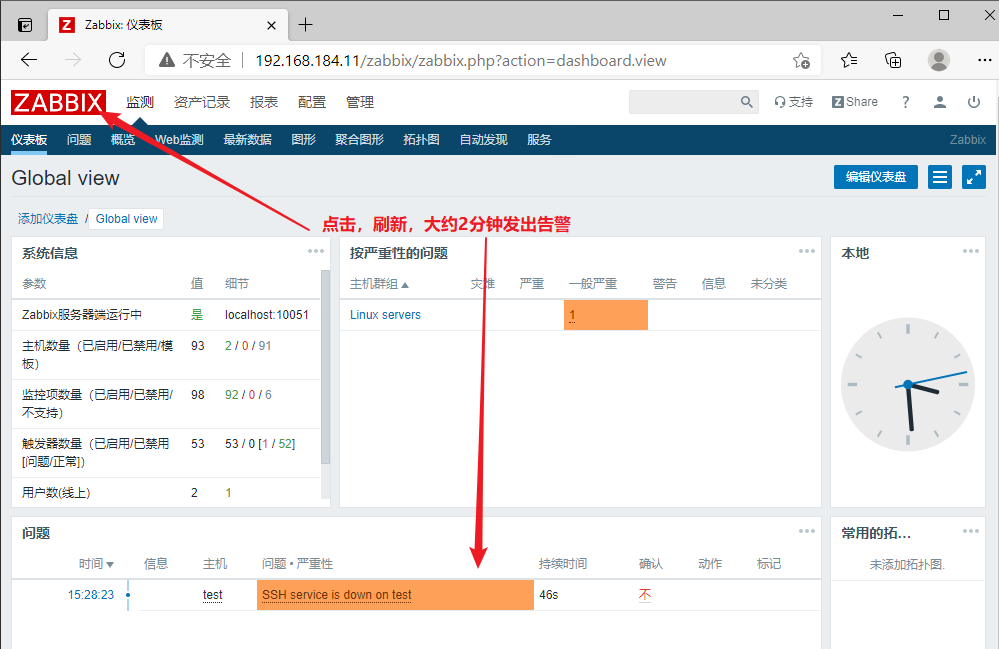Add this page to favorites star icon
The image size is (999, 649).
[x=801, y=61]
